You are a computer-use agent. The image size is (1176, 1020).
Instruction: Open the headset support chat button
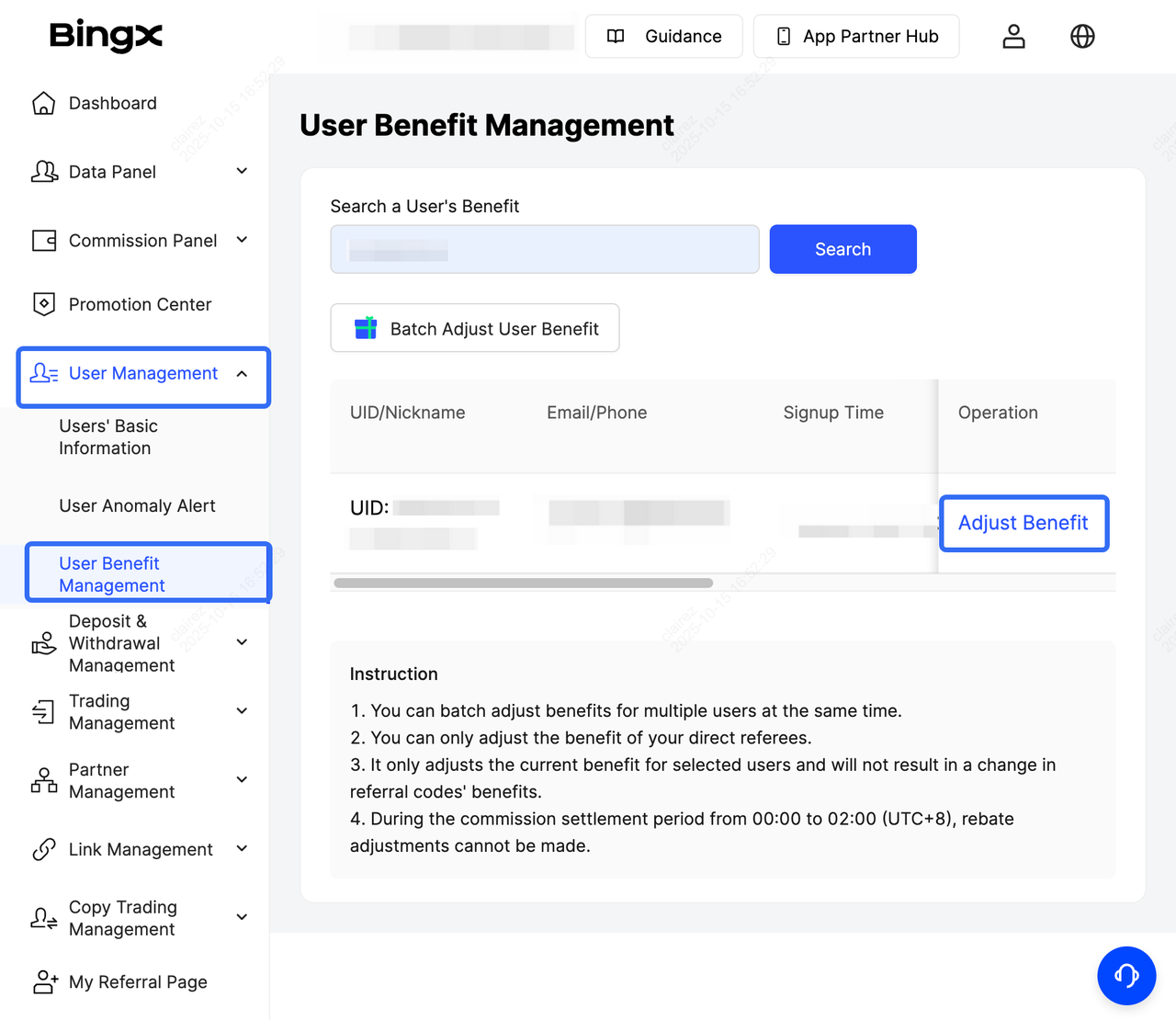(x=1125, y=975)
